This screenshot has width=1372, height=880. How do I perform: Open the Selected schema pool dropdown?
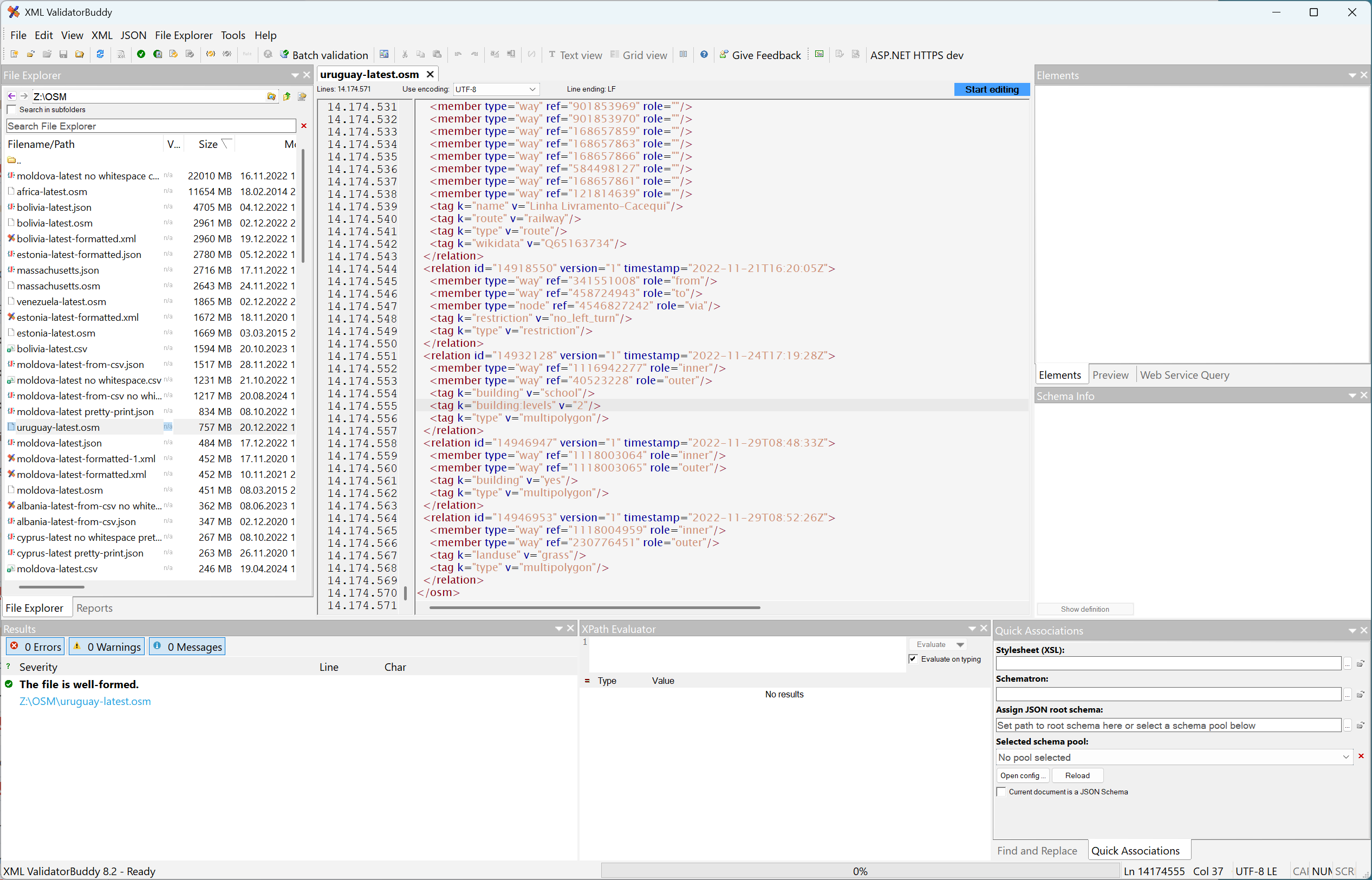[x=1174, y=757]
